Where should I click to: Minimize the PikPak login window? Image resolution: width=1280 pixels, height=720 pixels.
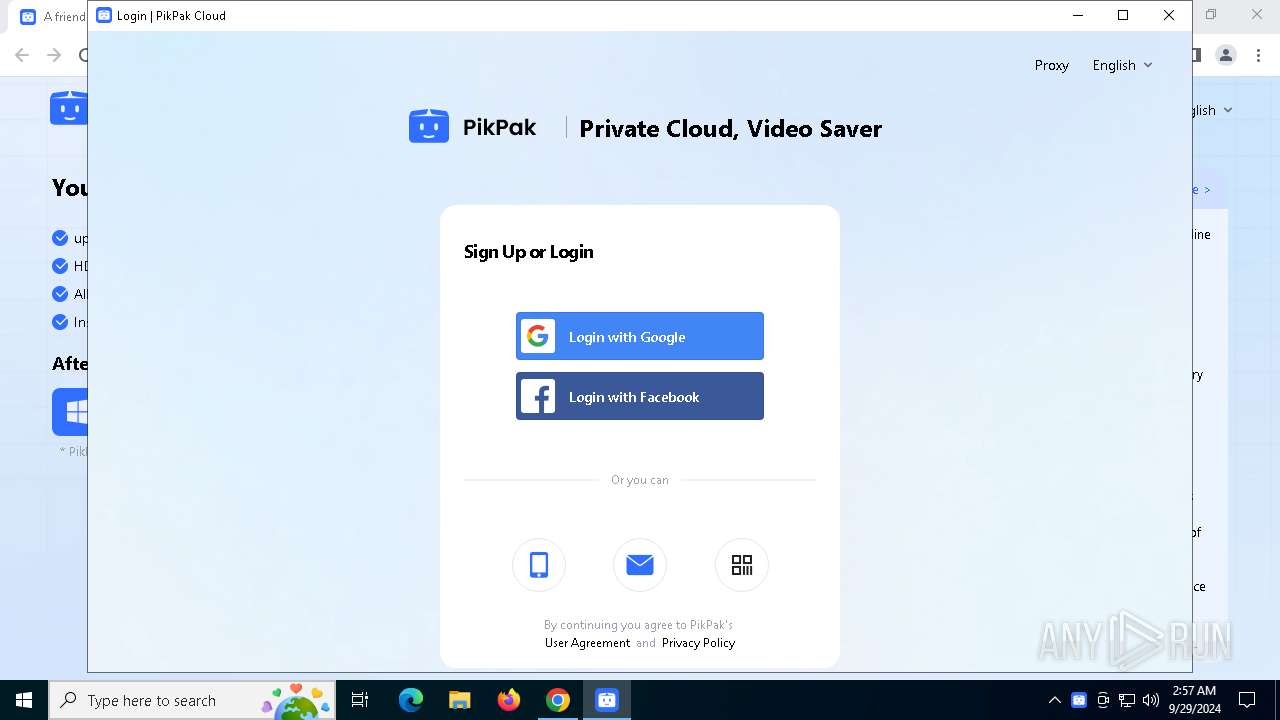click(x=1077, y=15)
